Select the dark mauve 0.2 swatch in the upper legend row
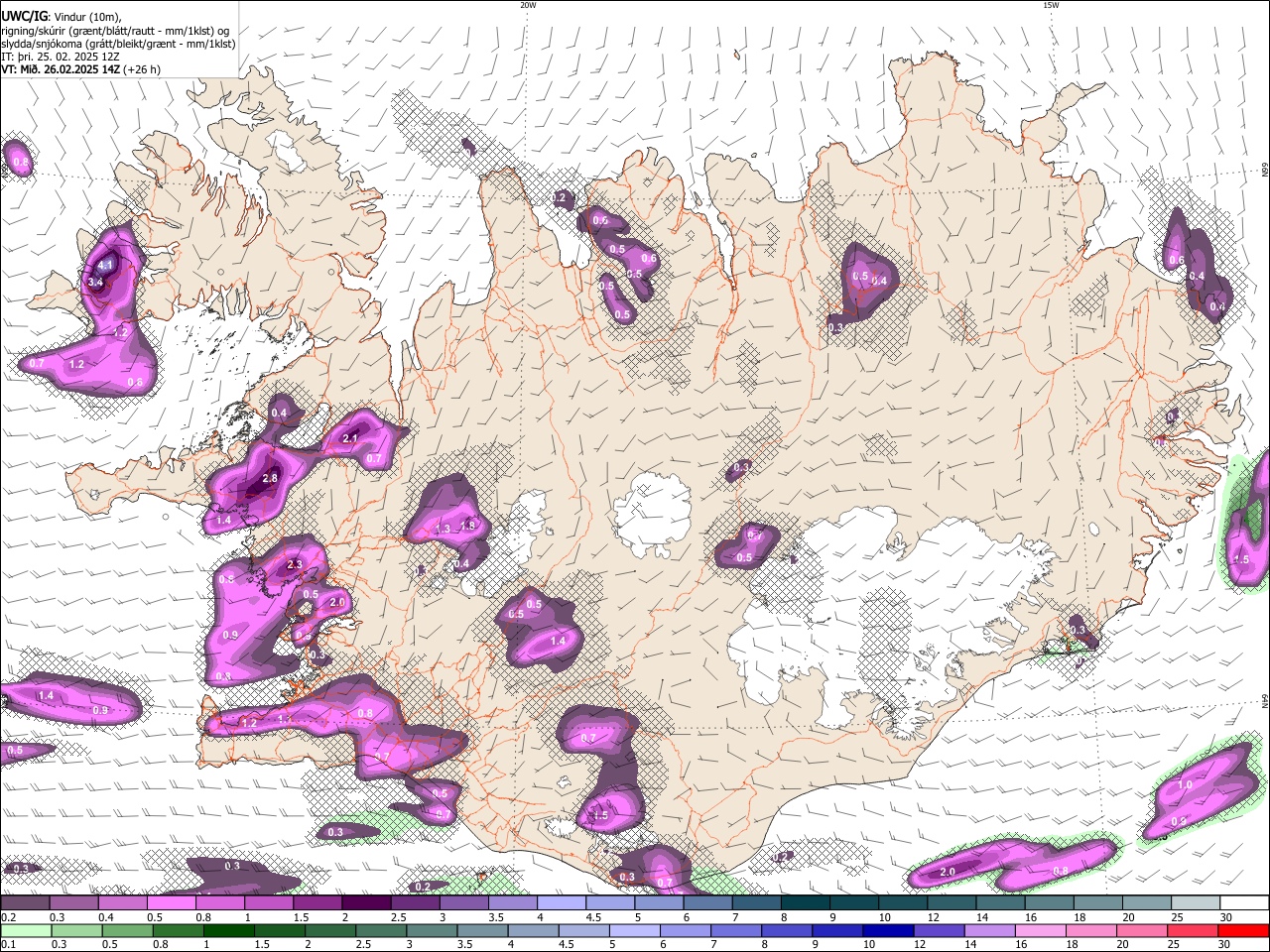 25,903
